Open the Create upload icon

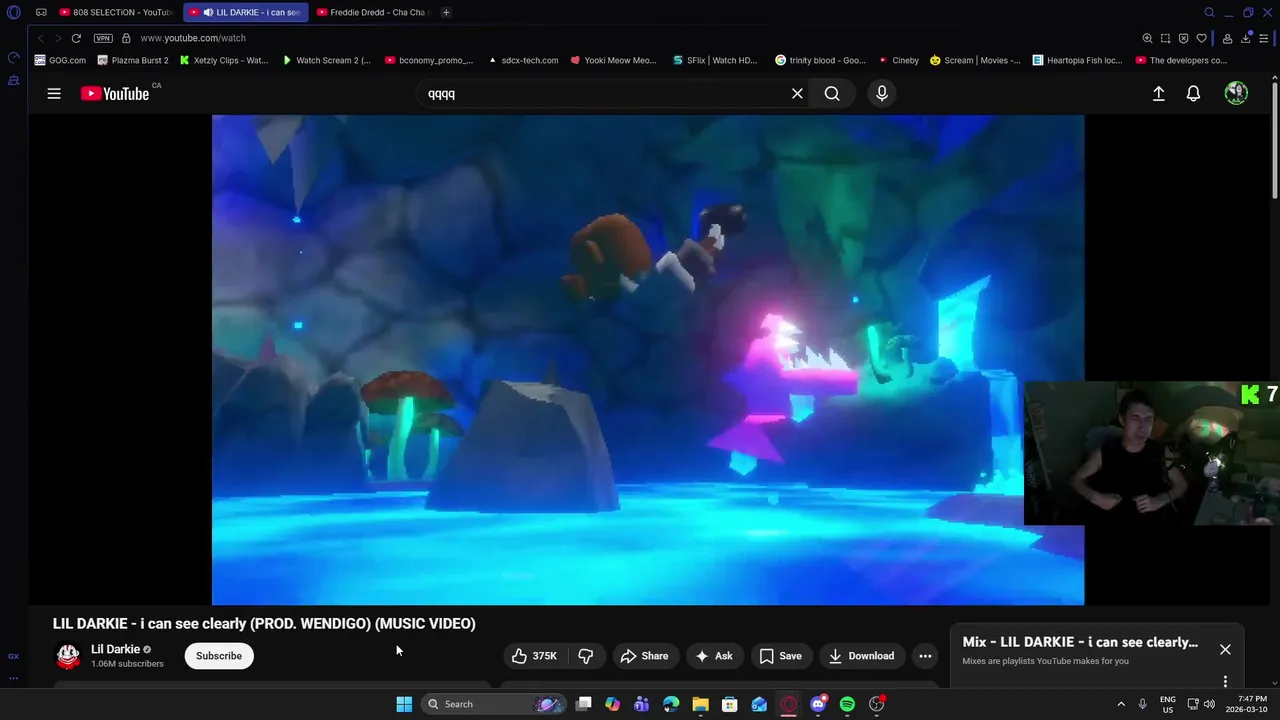coord(1158,93)
